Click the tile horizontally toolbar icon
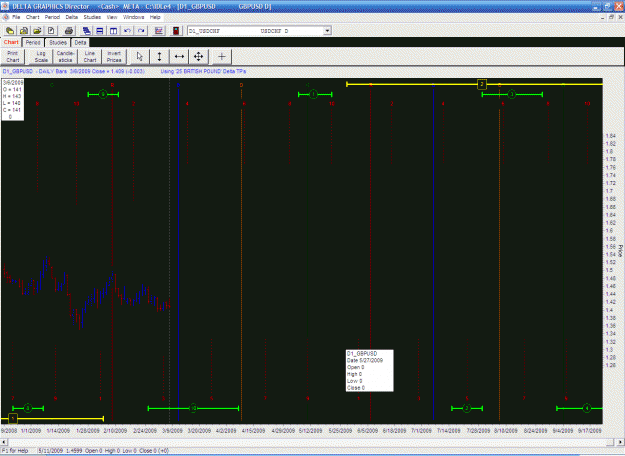 point(100,31)
